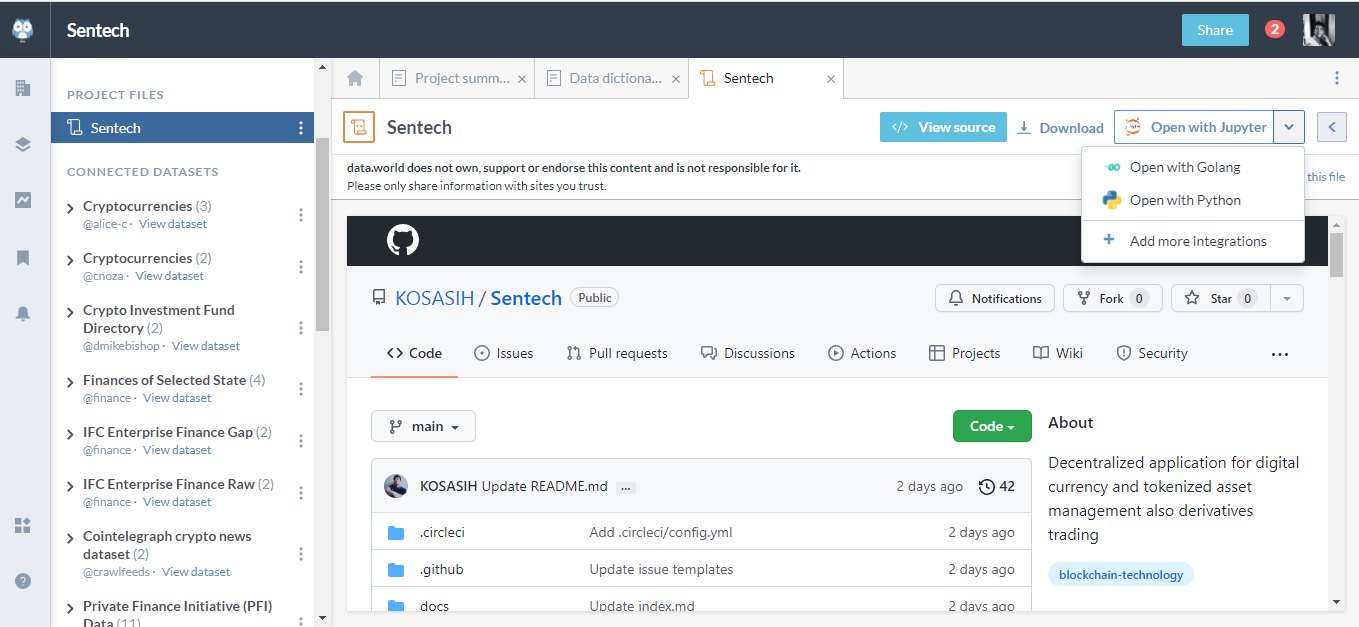
Task: Open options for Cryptocurrencies by alice-c
Action: [301, 215]
